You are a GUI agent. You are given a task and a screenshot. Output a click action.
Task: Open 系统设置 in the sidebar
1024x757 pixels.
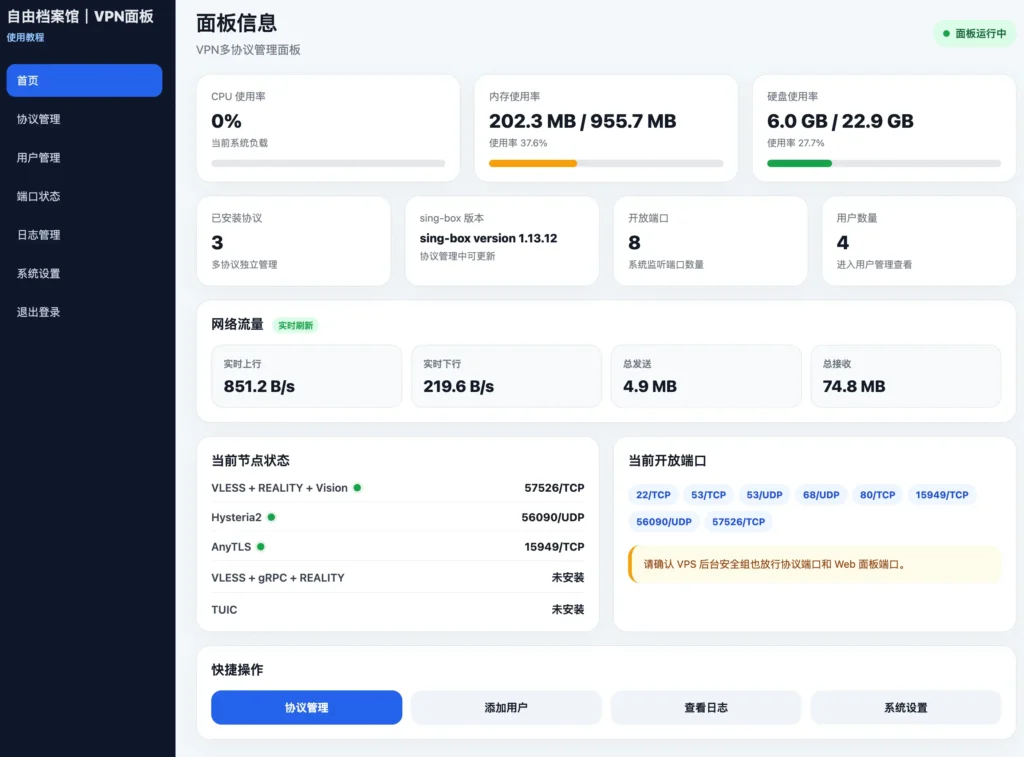pos(84,273)
